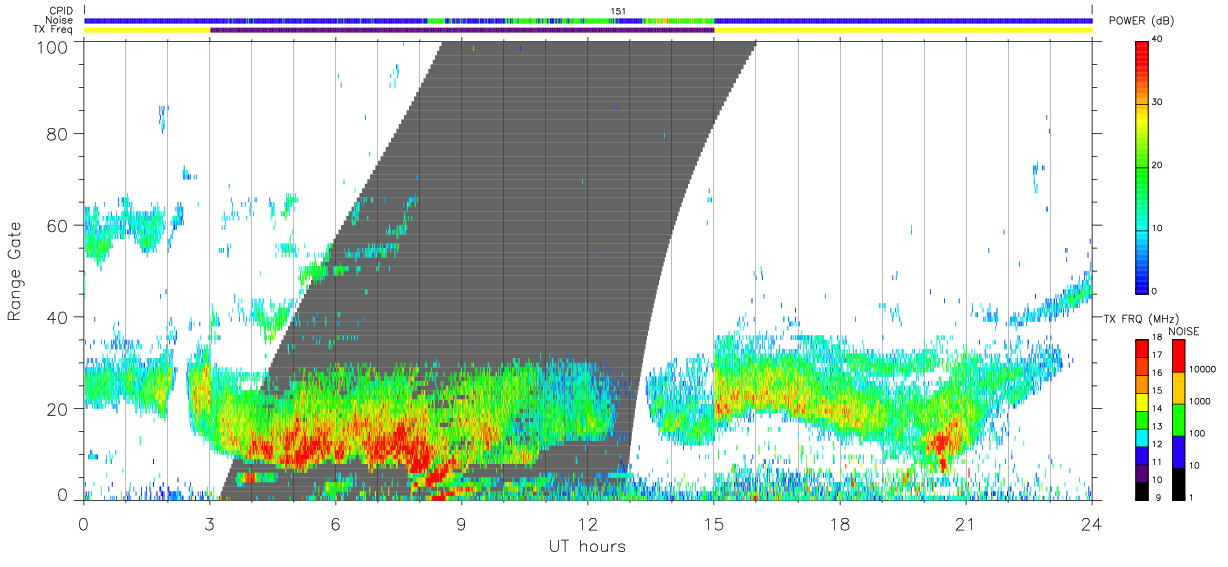The image size is (1228, 567).
Task: Click the red high-power echo near 20 UT
Action: (942, 441)
